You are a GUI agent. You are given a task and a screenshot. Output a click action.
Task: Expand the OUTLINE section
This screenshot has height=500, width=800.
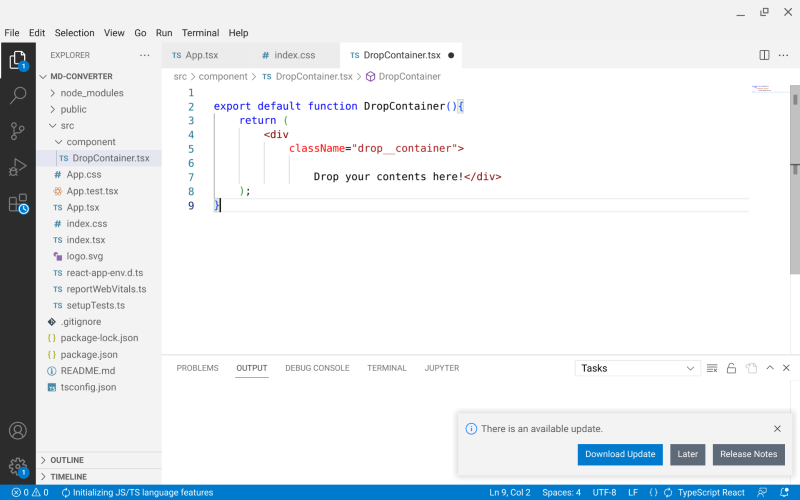coord(99,460)
